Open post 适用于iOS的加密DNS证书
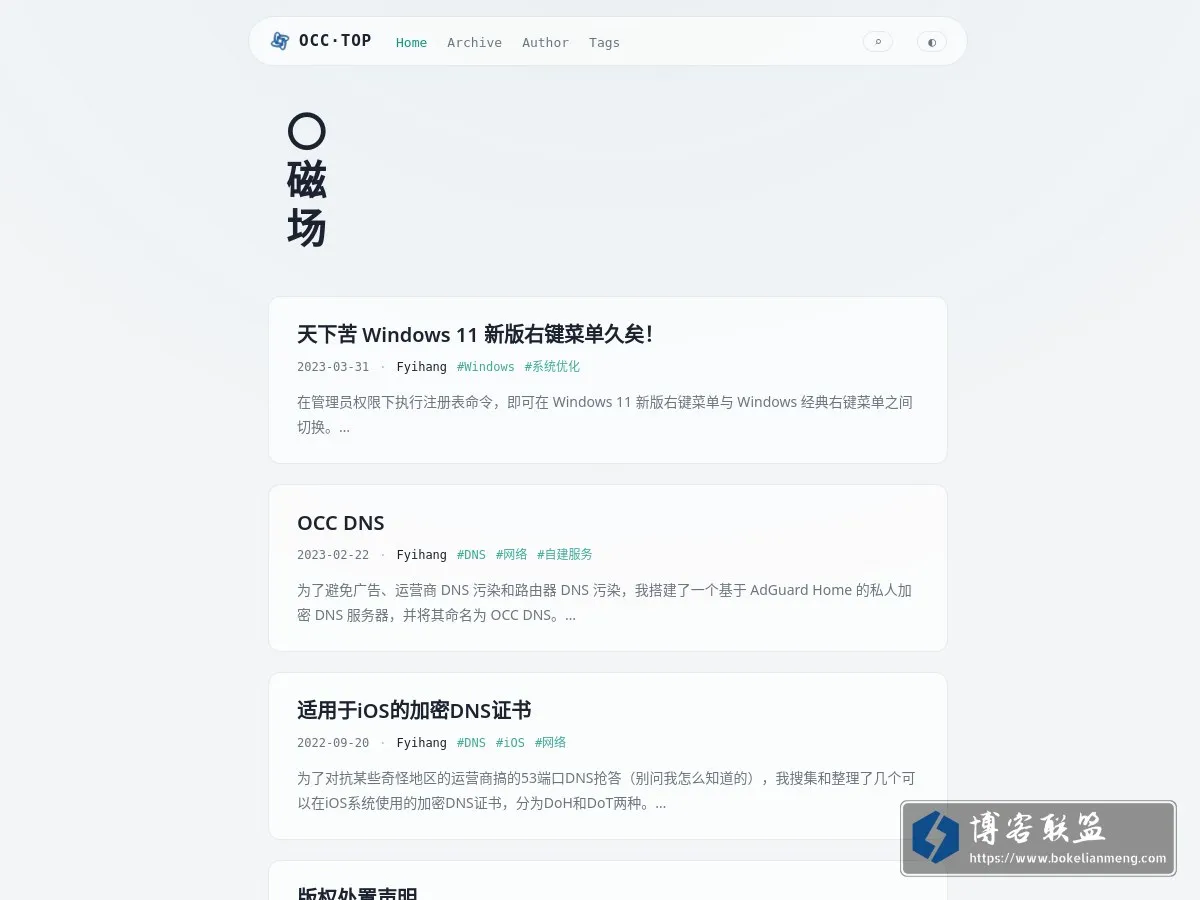 click(414, 711)
